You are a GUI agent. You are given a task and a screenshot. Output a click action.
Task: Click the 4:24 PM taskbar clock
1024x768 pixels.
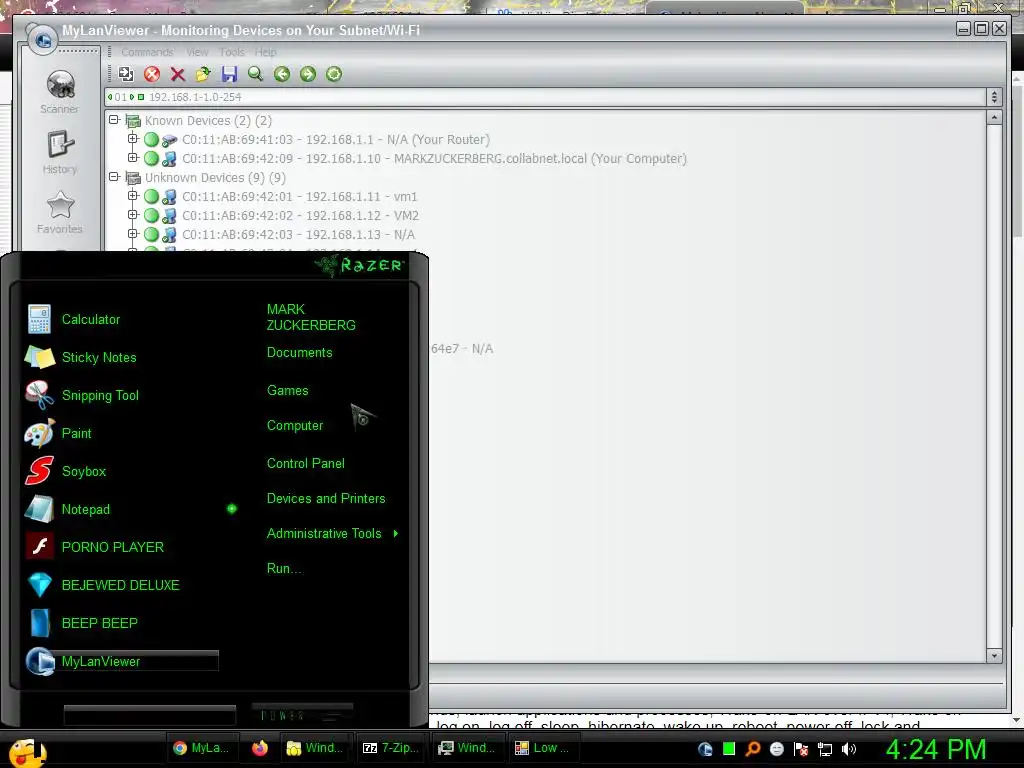(936, 749)
